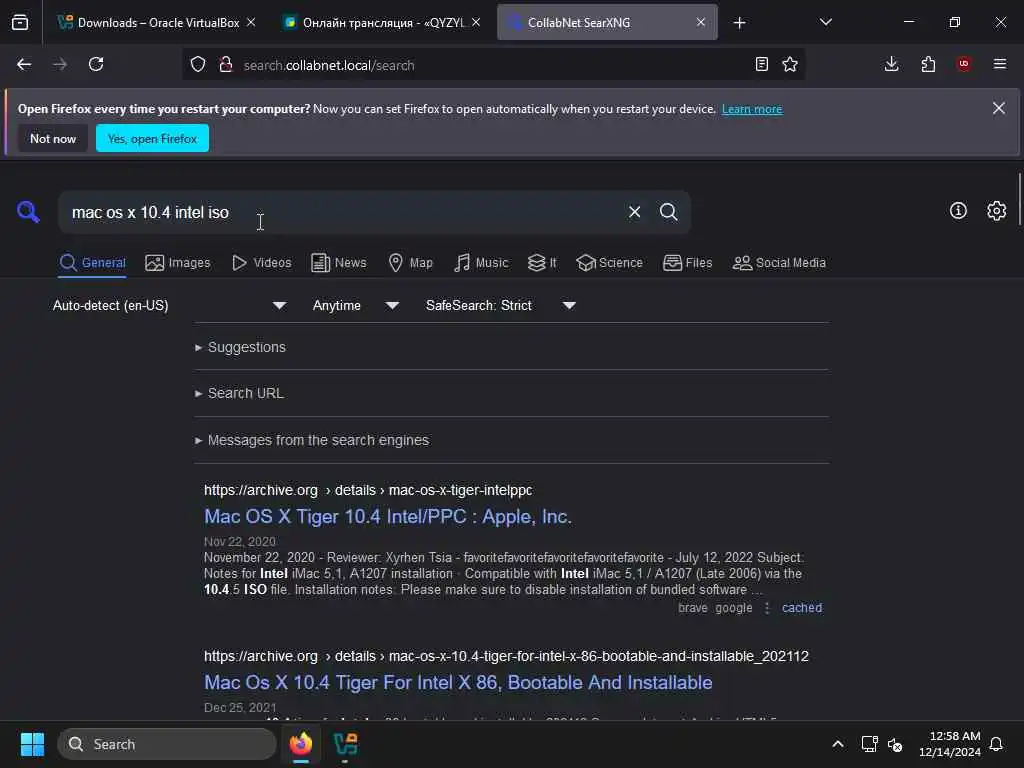Open the Windows Start menu
The width and height of the screenshot is (1024, 768).
click(32, 744)
